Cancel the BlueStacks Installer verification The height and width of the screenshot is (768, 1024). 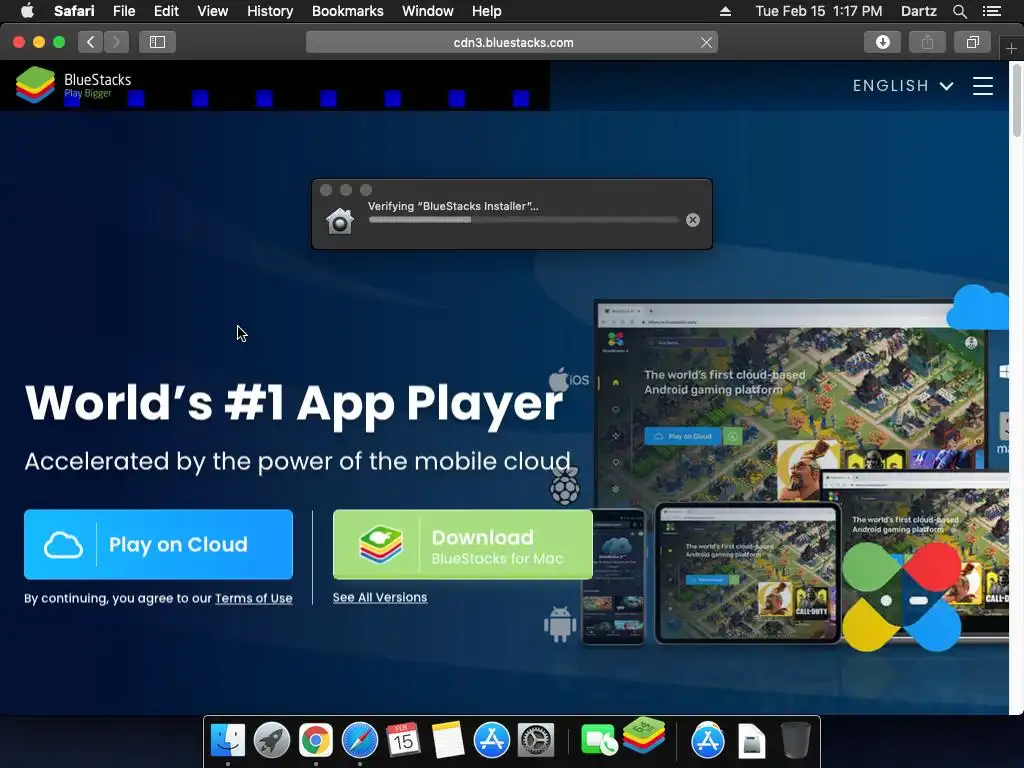click(693, 220)
